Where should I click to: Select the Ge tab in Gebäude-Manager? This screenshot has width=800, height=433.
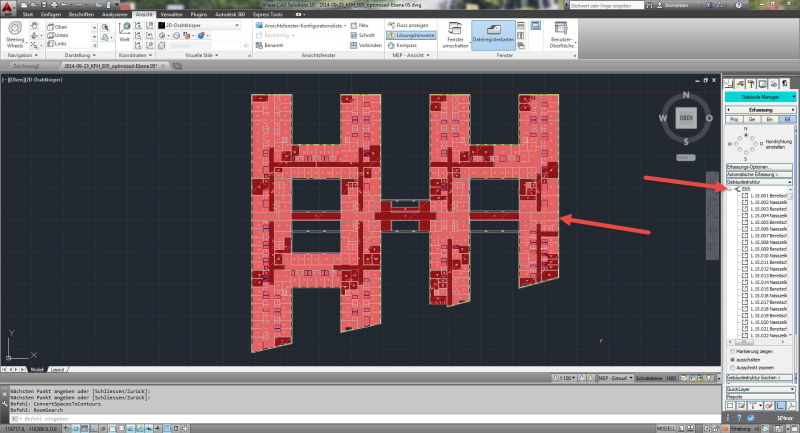point(752,119)
